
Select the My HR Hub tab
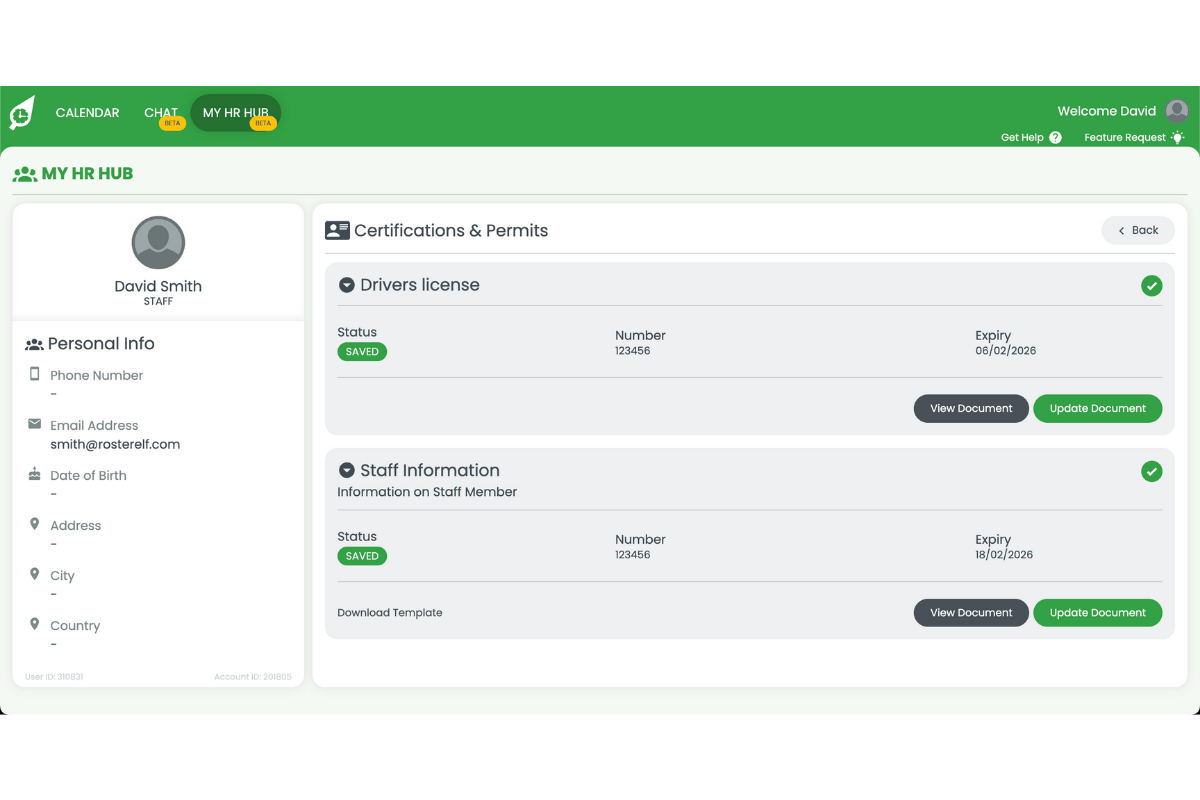point(235,113)
